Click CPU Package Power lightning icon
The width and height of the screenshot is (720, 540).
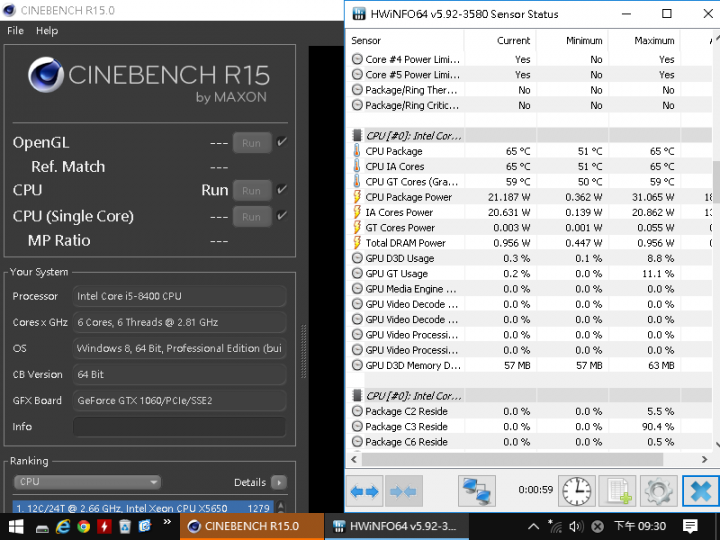[357, 197]
